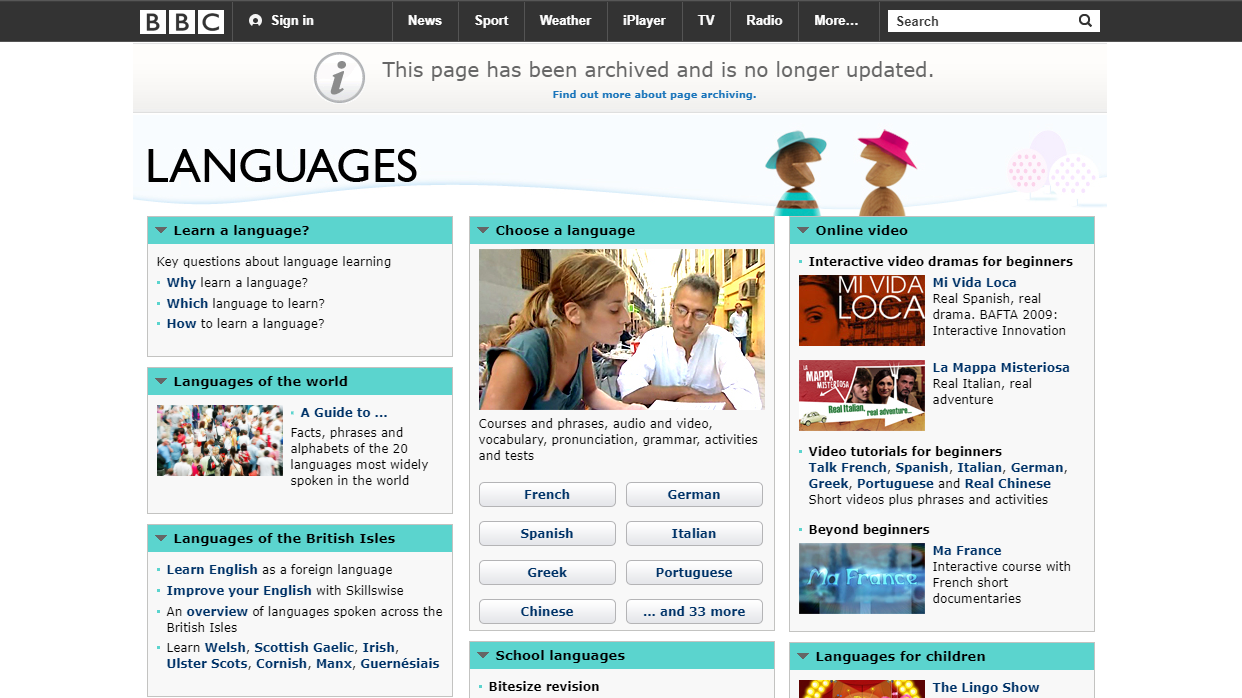Open the 'Real Chinese' link
The height and width of the screenshot is (698, 1242).
click(x=1008, y=484)
